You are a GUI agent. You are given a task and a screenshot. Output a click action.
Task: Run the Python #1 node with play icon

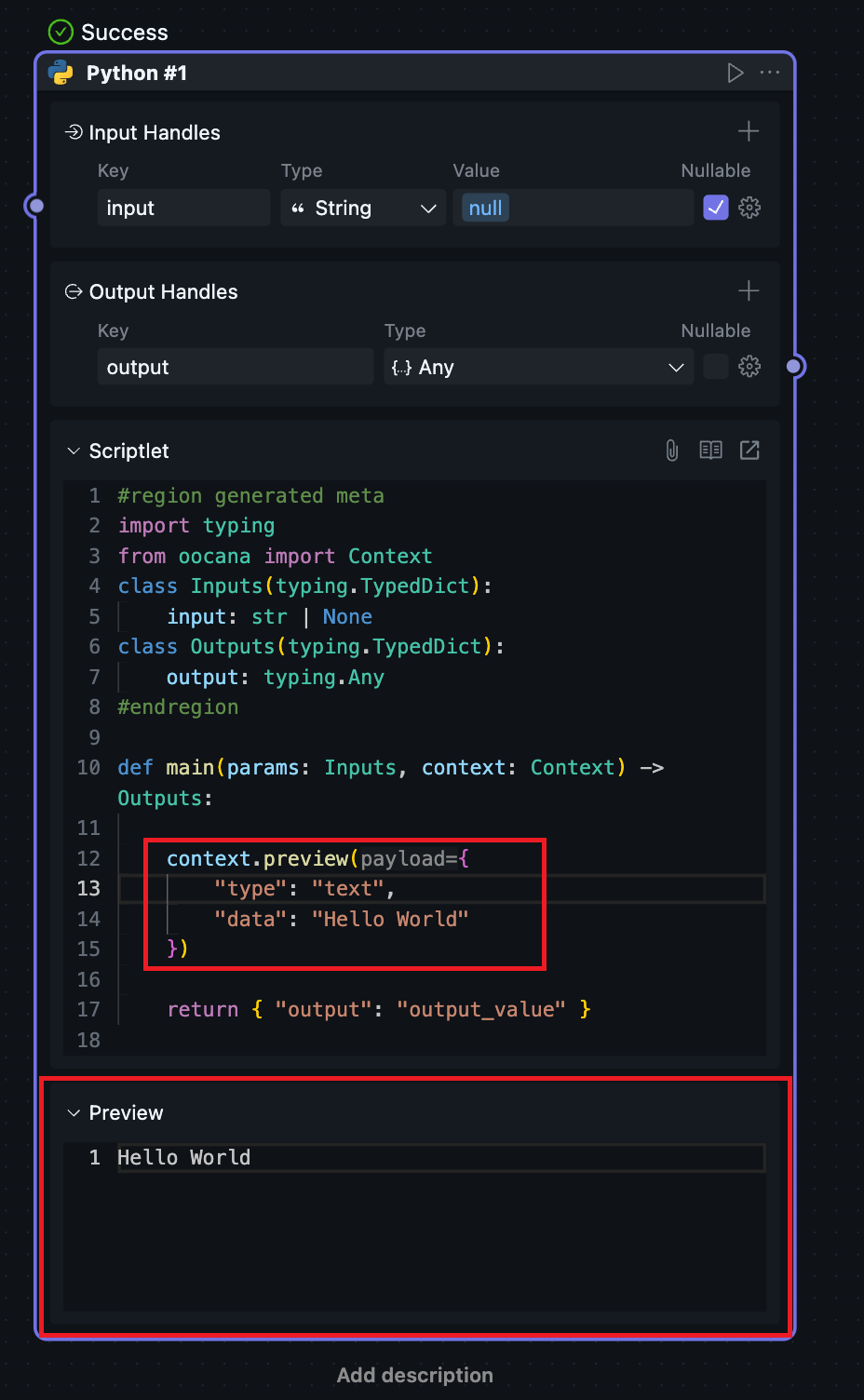(x=735, y=73)
